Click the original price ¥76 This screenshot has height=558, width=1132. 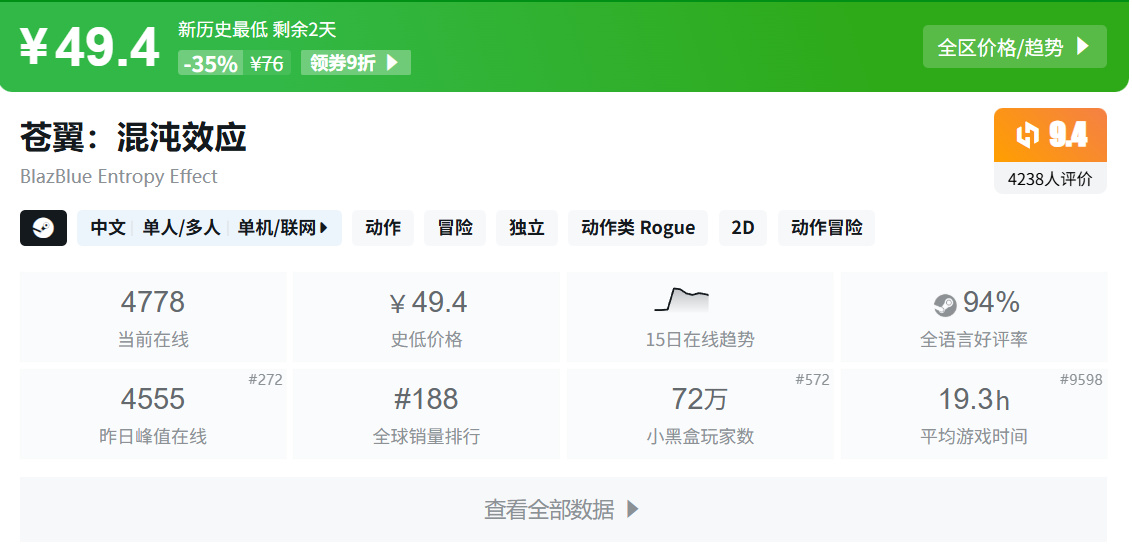[x=267, y=64]
